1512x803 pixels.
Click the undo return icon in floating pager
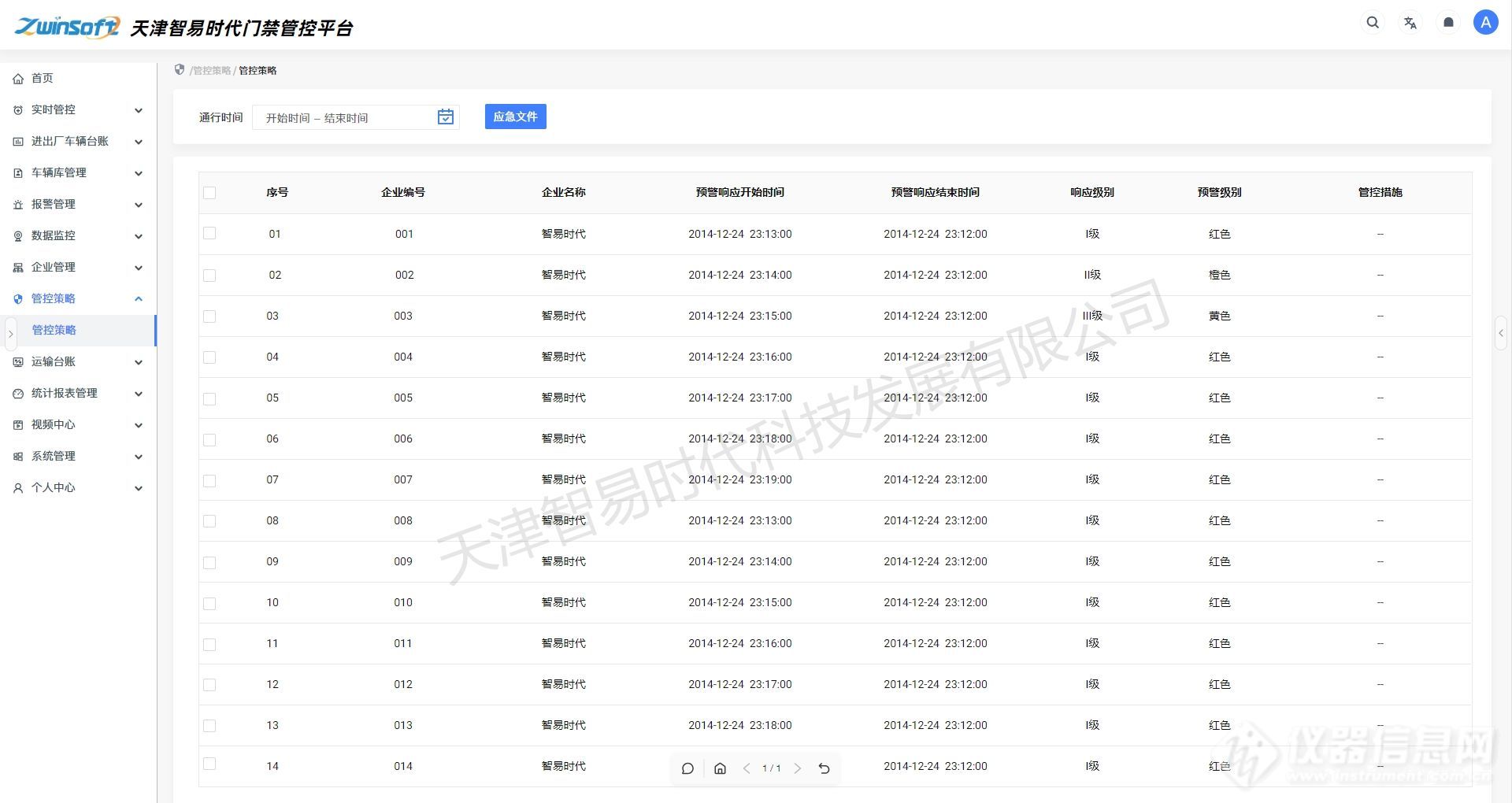825,768
